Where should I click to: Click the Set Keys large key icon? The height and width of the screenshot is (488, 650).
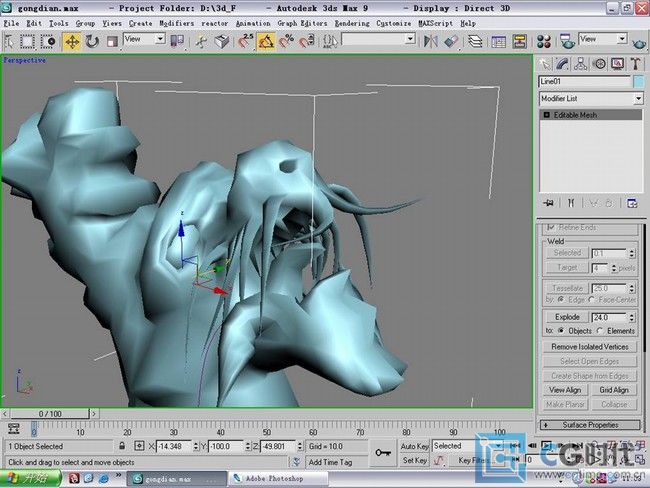(x=383, y=453)
